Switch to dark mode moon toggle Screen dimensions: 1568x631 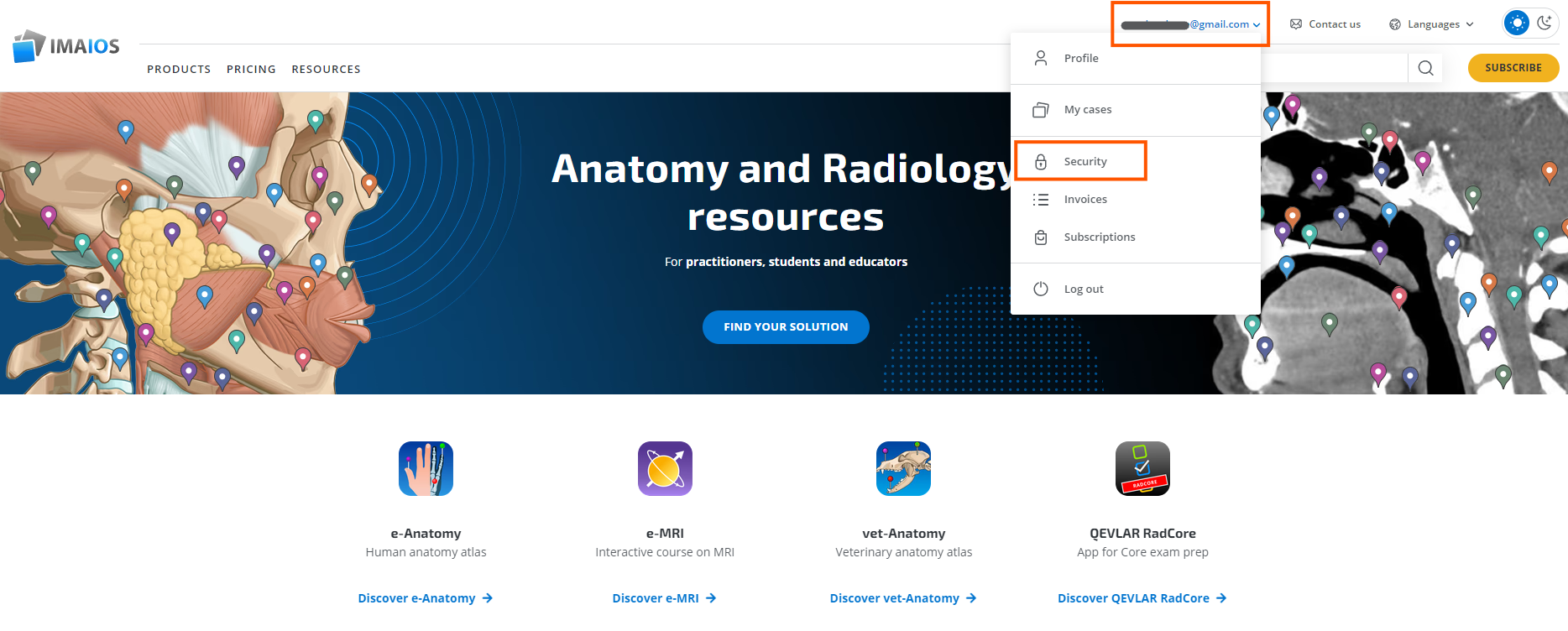click(x=1544, y=23)
